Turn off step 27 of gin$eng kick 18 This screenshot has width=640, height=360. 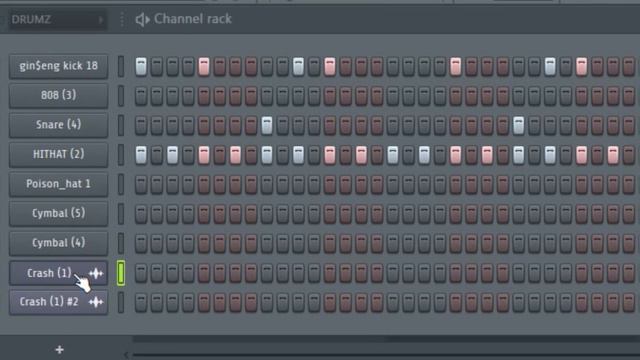(x=550, y=66)
